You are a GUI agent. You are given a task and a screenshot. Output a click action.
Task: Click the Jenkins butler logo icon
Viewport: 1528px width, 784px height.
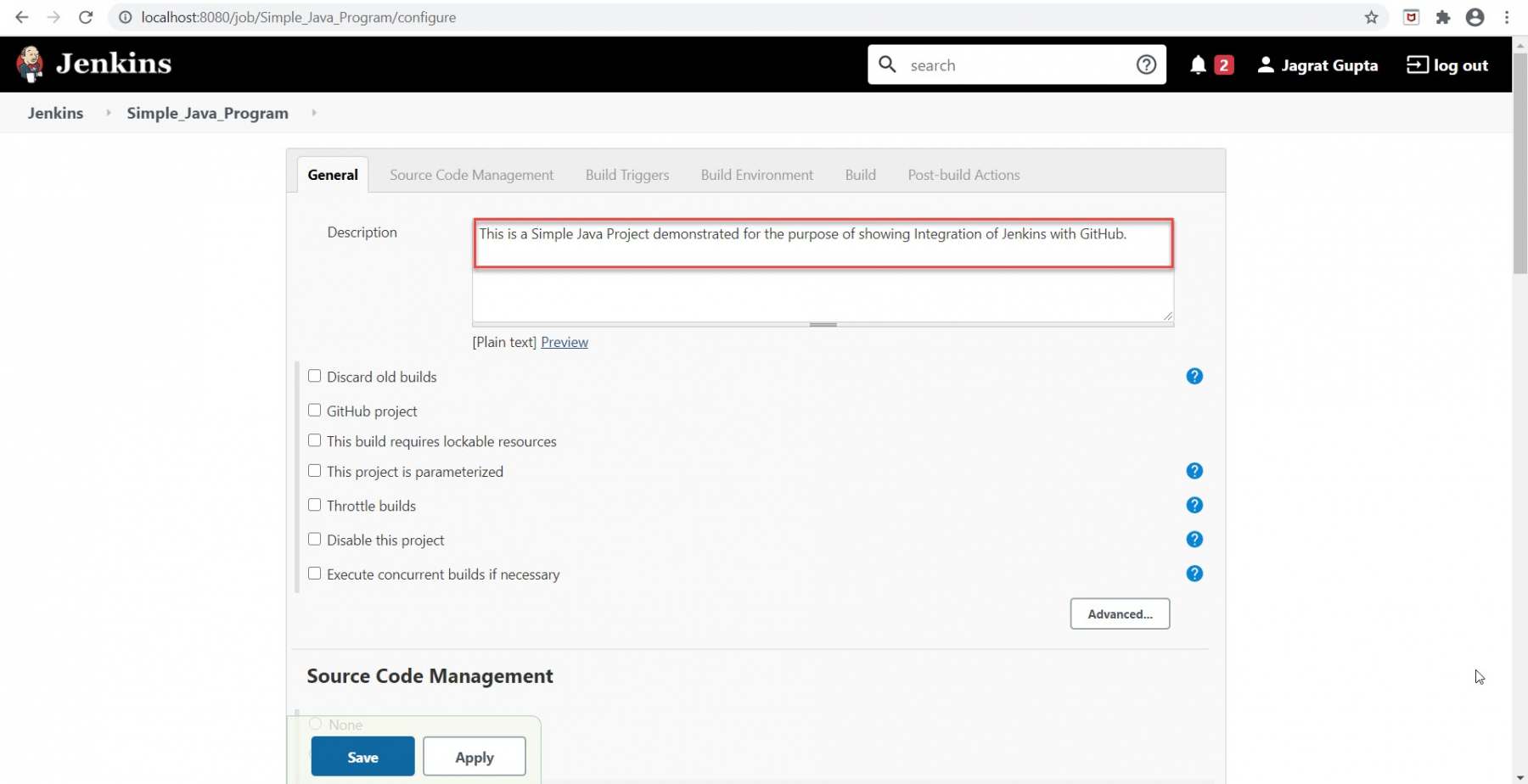tap(30, 64)
